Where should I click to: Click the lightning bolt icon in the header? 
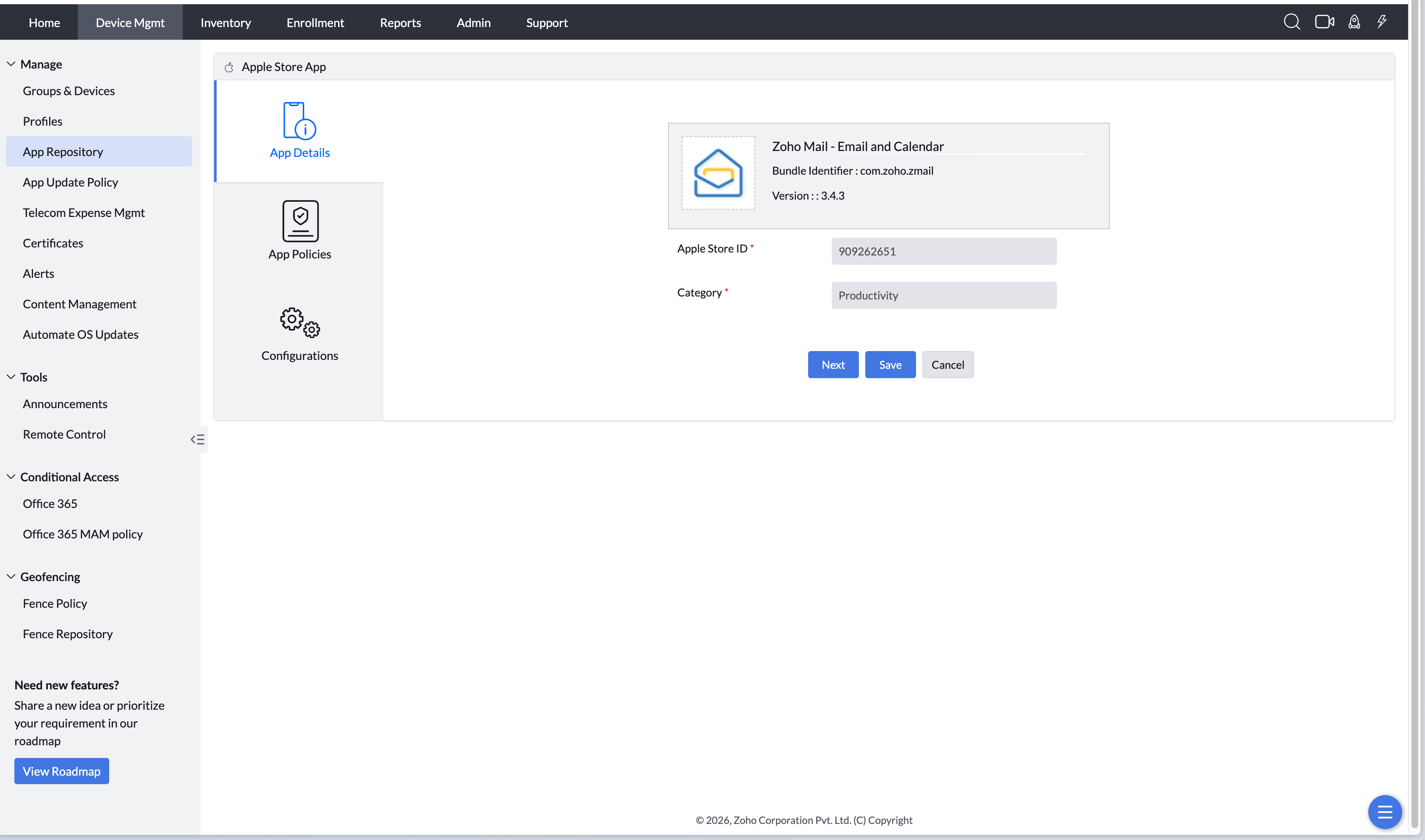pyautogui.click(x=1382, y=22)
